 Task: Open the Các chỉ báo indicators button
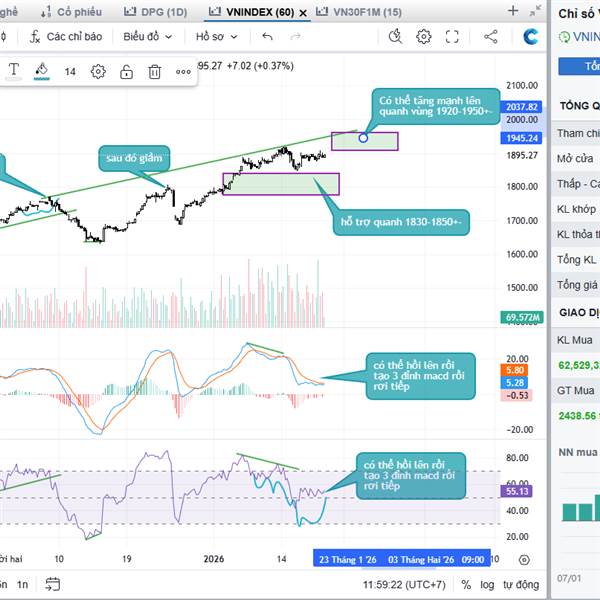point(65,36)
